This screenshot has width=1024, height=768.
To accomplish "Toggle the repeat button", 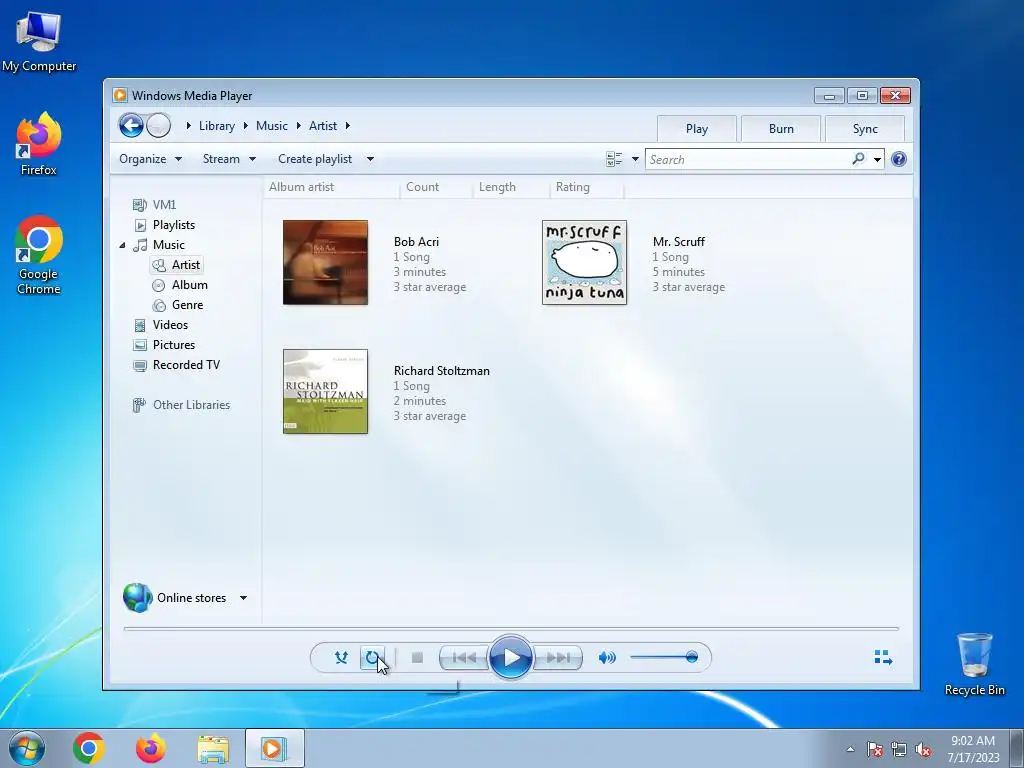I will click(x=372, y=658).
